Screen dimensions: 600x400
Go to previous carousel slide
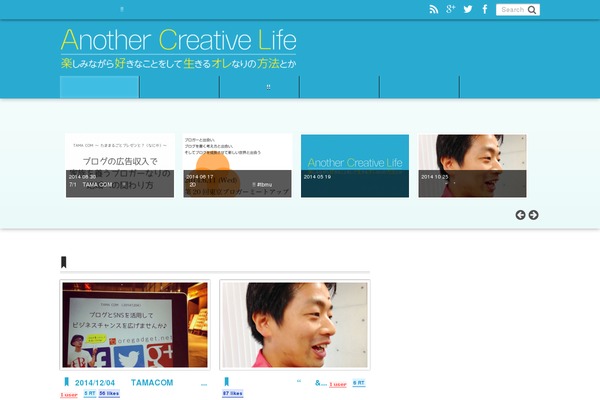(x=520, y=215)
